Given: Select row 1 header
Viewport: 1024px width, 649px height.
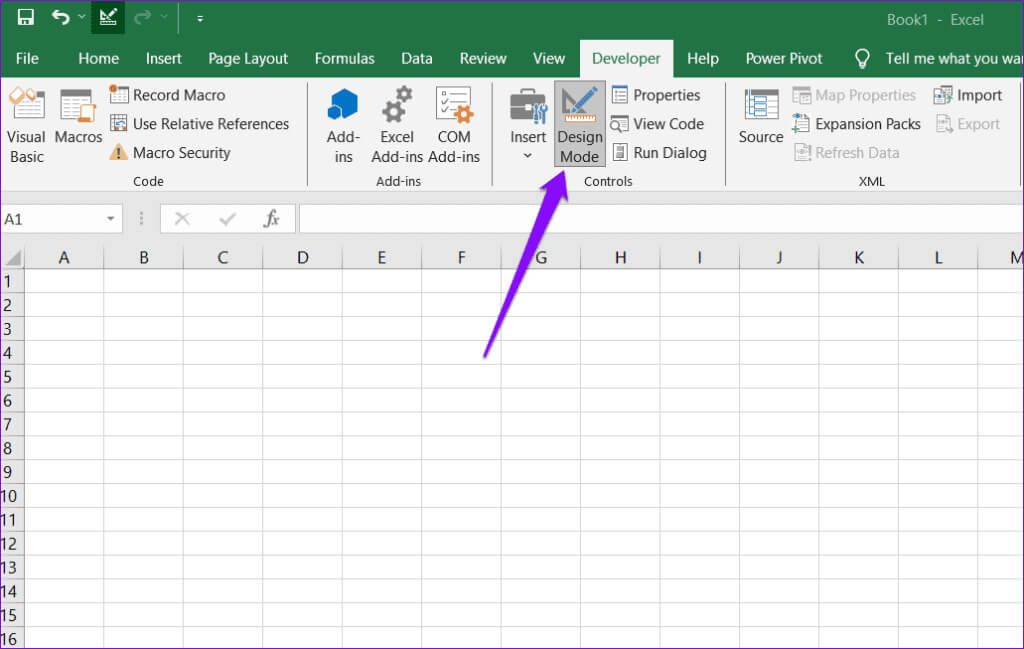Looking at the screenshot, I should pos(12,281).
